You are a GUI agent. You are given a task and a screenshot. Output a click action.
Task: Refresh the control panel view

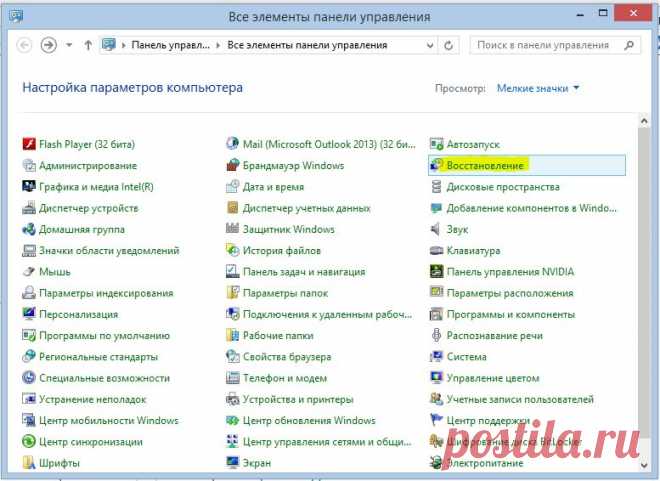pos(448,45)
